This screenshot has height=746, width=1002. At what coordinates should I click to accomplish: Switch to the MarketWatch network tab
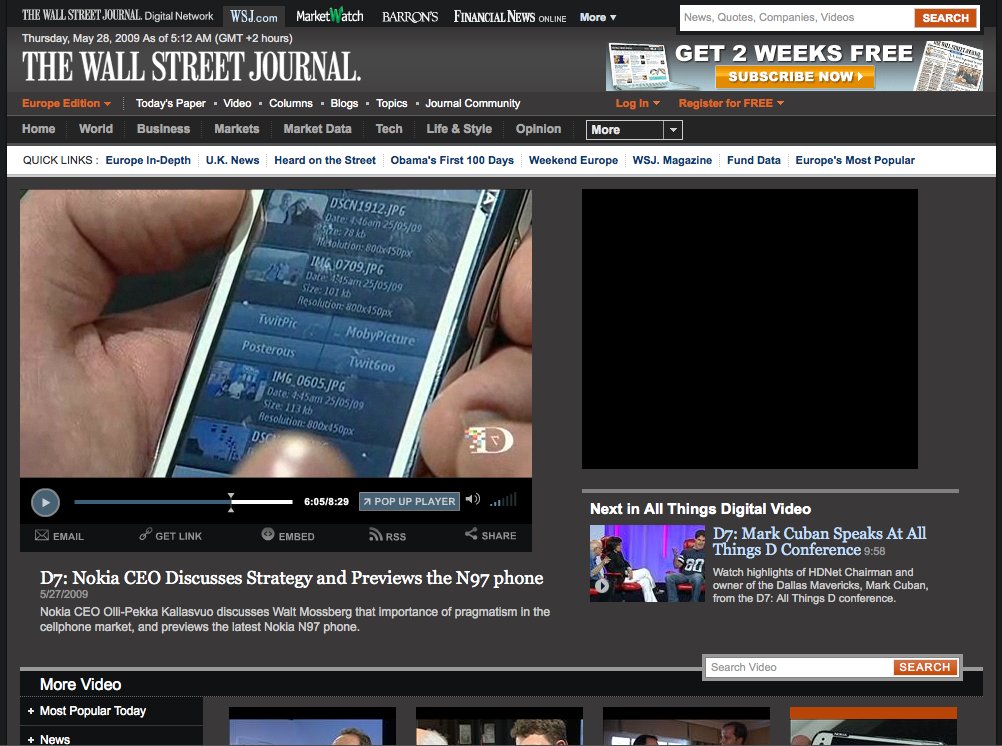(x=329, y=17)
